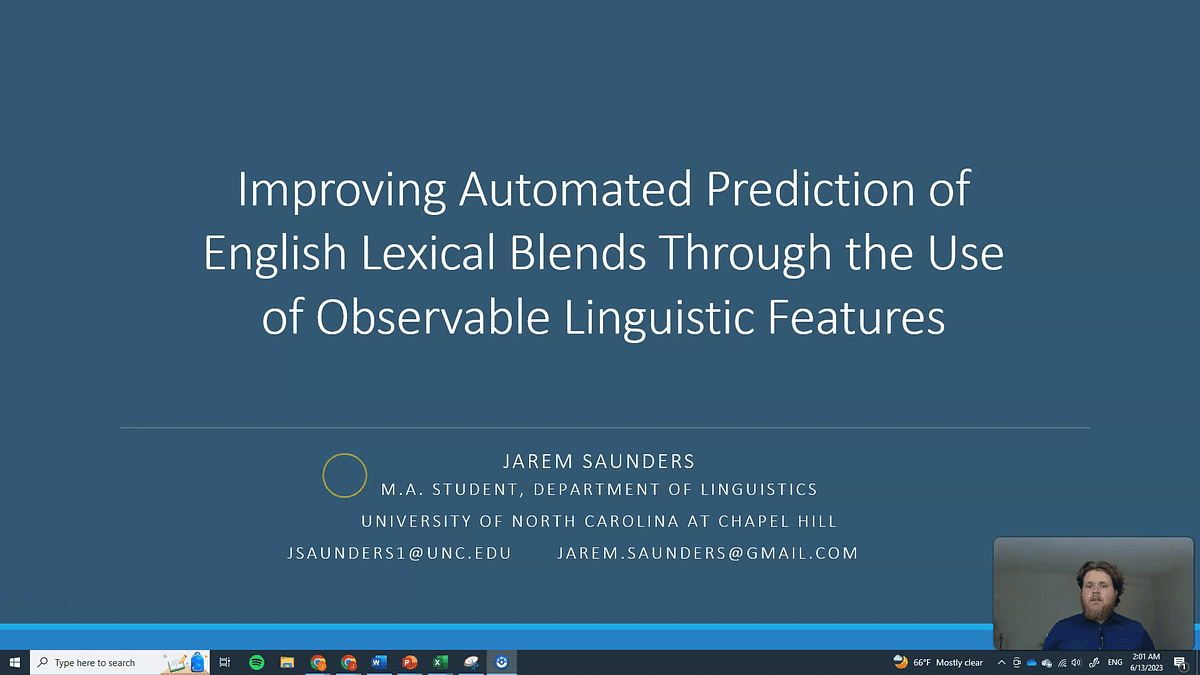Click the Meet Now tray icon
This screenshot has width=1200, height=675.
[1016, 662]
